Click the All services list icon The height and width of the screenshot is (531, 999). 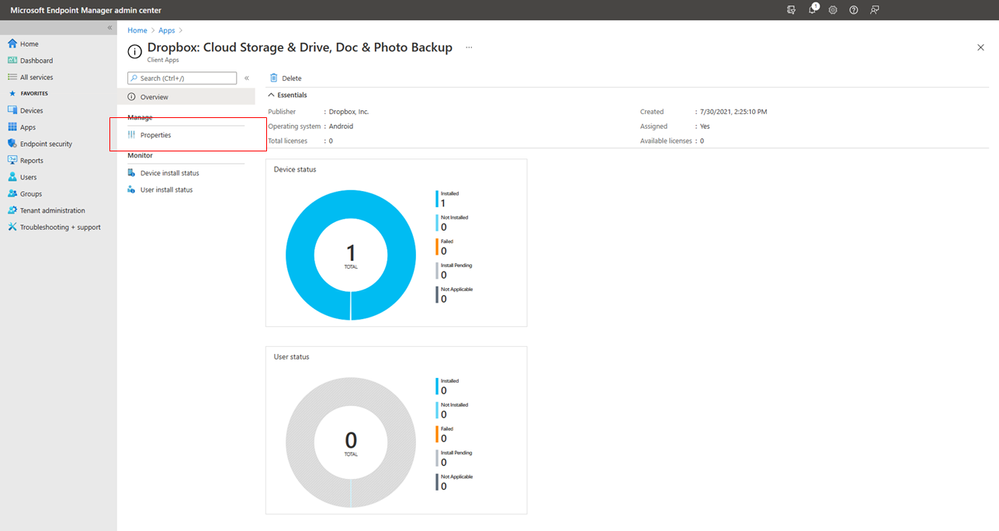coord(12,76)
